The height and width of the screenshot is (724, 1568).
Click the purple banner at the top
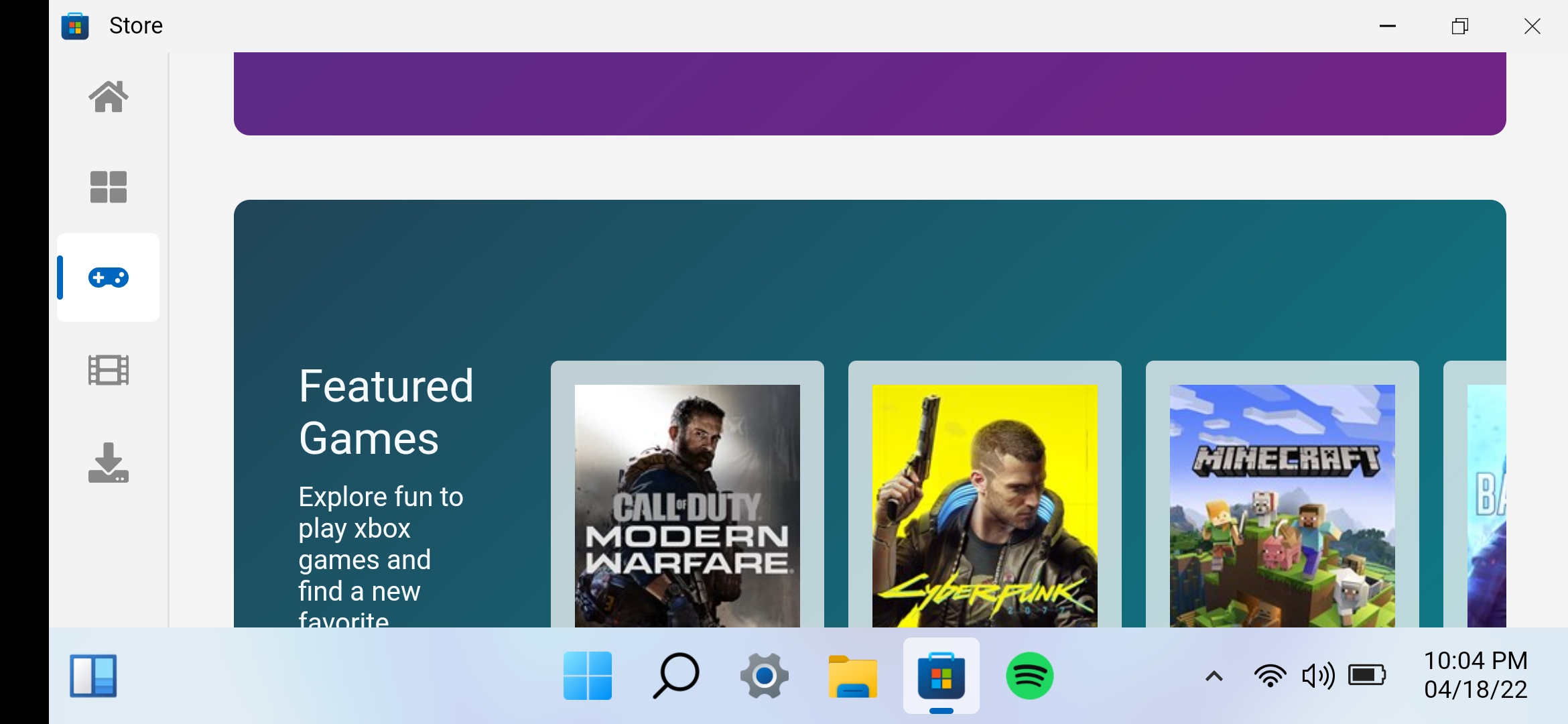coord(870,94)
